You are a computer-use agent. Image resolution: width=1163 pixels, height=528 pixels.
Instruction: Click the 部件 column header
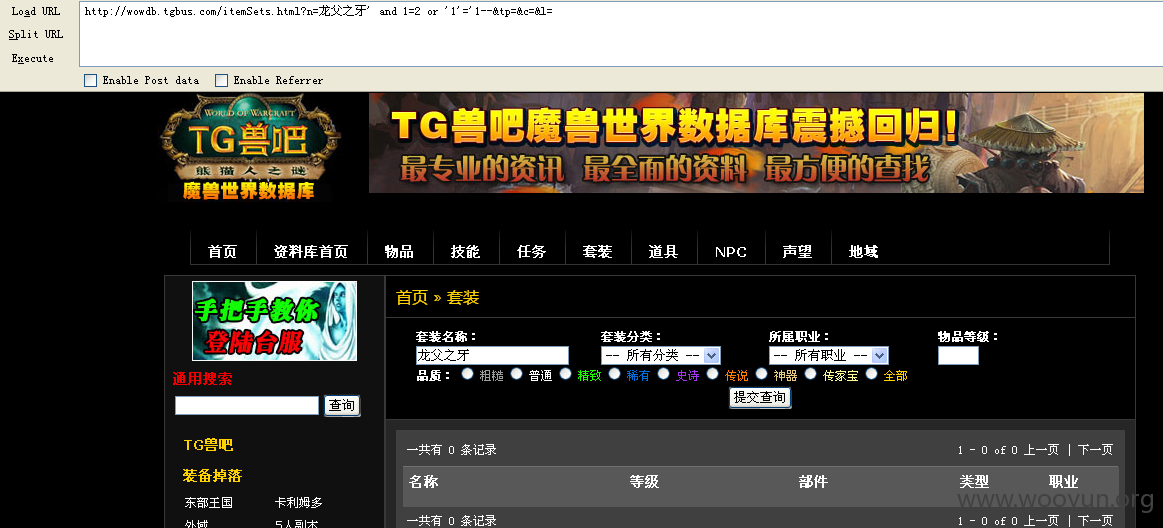click(813, 482)
